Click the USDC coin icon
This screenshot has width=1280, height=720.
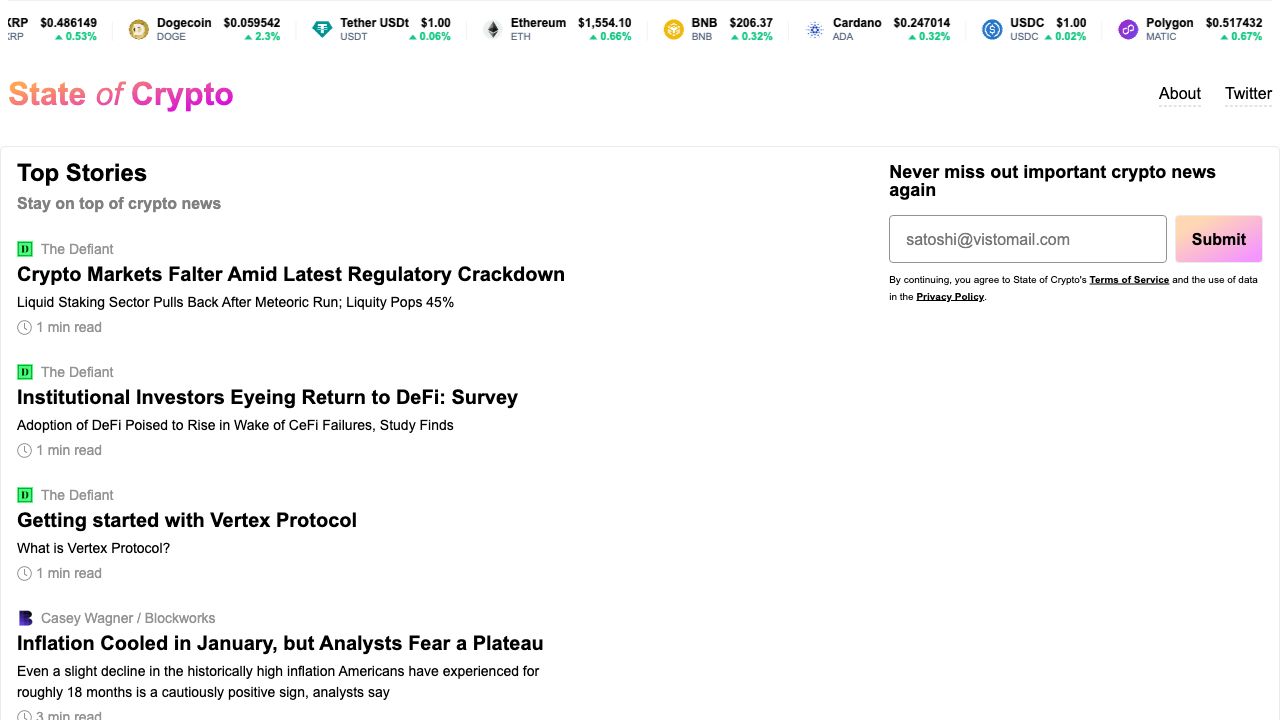992,30
